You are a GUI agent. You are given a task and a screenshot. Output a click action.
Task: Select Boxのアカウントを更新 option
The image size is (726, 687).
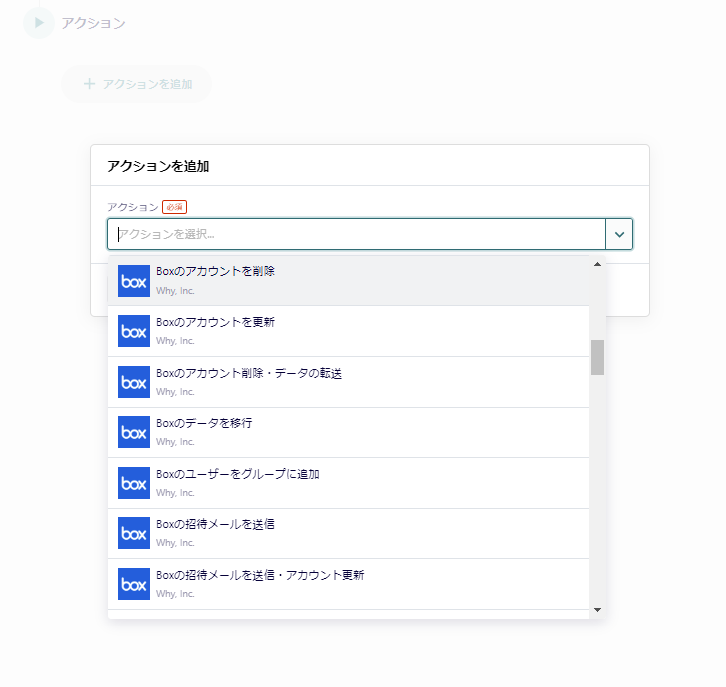point(348,331)
